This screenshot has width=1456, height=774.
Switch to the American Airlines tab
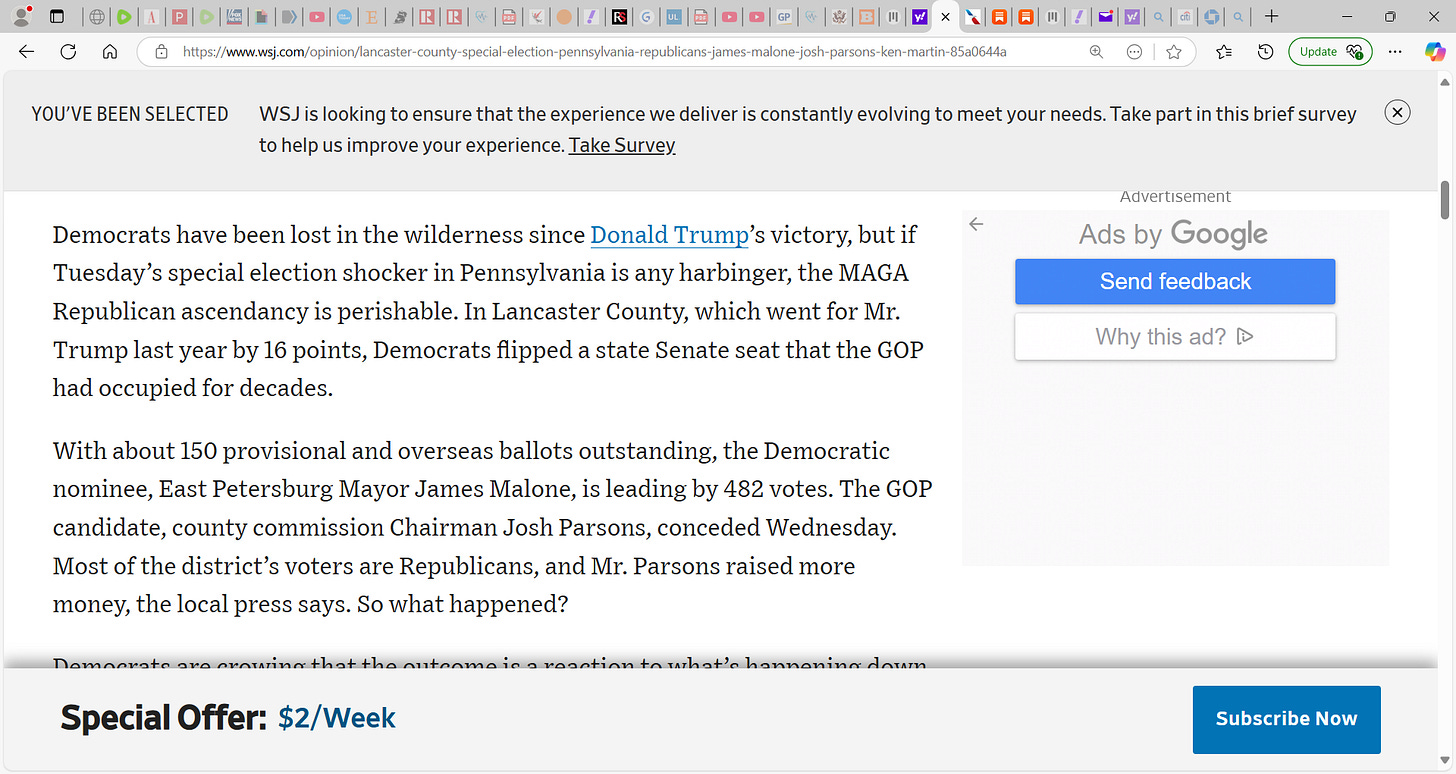972,17
